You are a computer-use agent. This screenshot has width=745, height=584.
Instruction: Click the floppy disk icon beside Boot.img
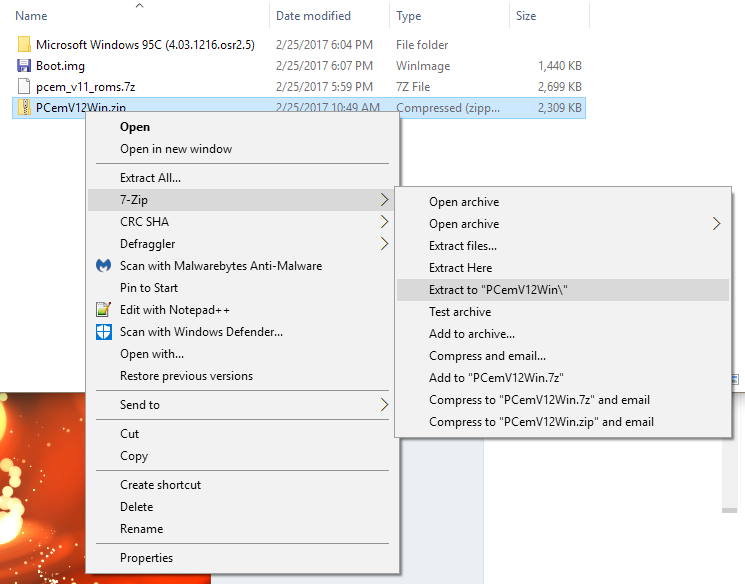click(x=24, y=66)
